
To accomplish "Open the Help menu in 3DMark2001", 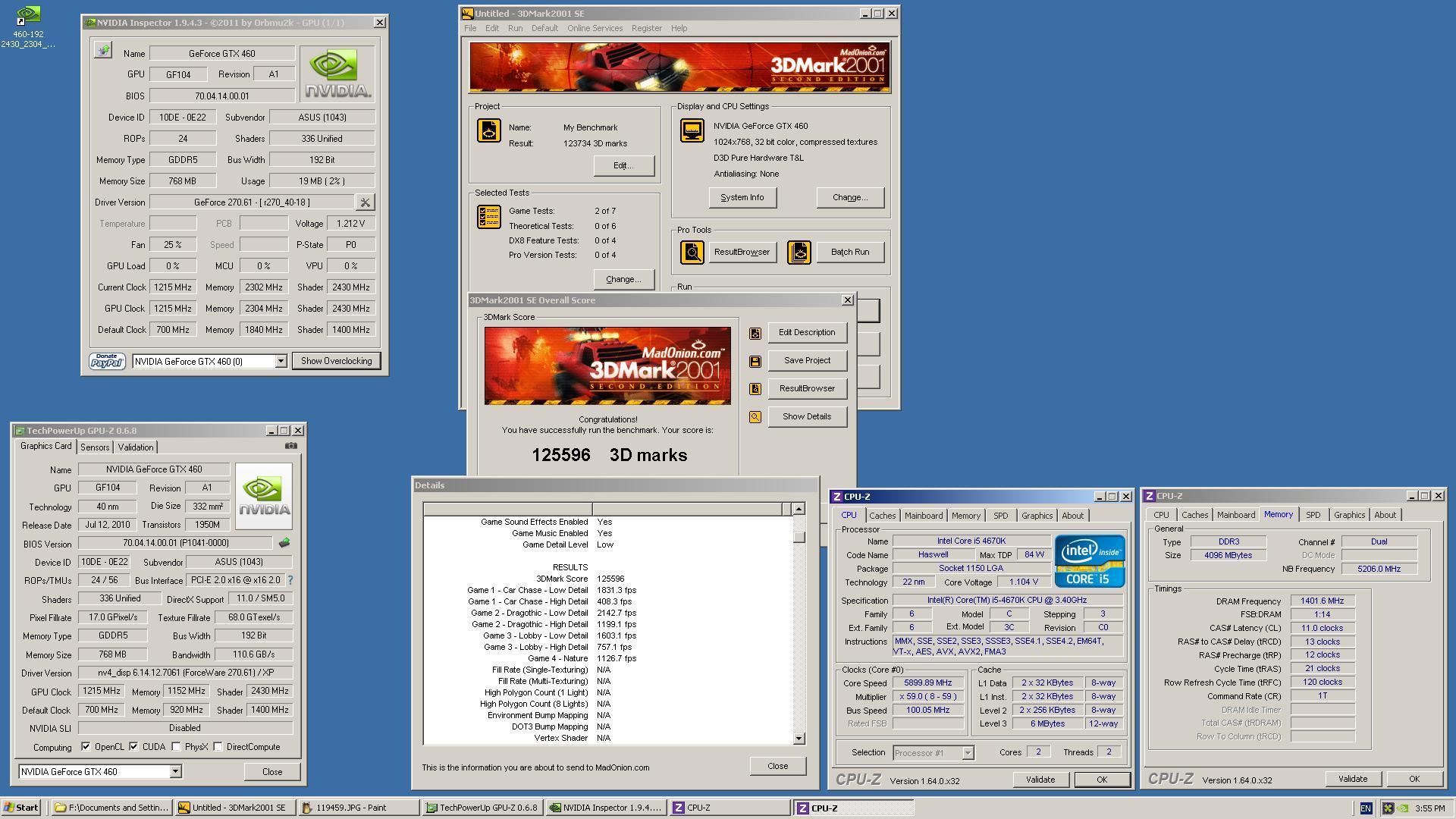I will [x=679, y=28].
